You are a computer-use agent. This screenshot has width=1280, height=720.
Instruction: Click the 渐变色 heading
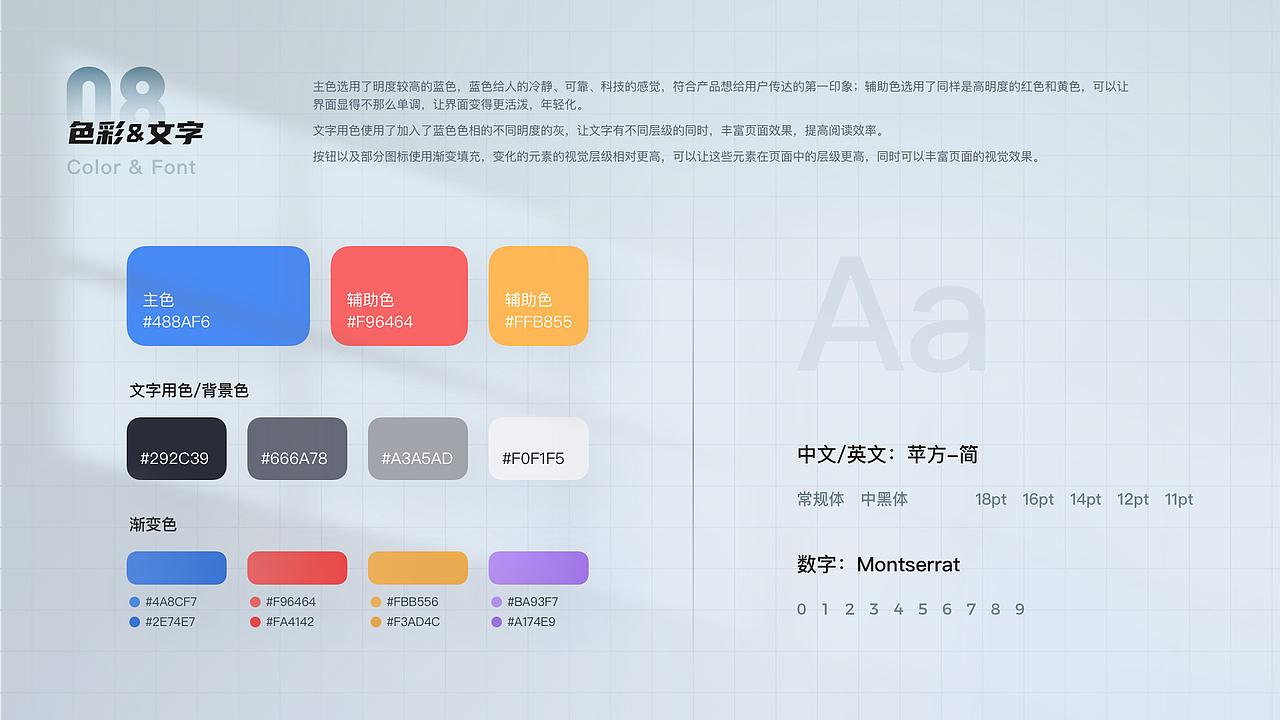pyautogui.click(x=153, y=524)
